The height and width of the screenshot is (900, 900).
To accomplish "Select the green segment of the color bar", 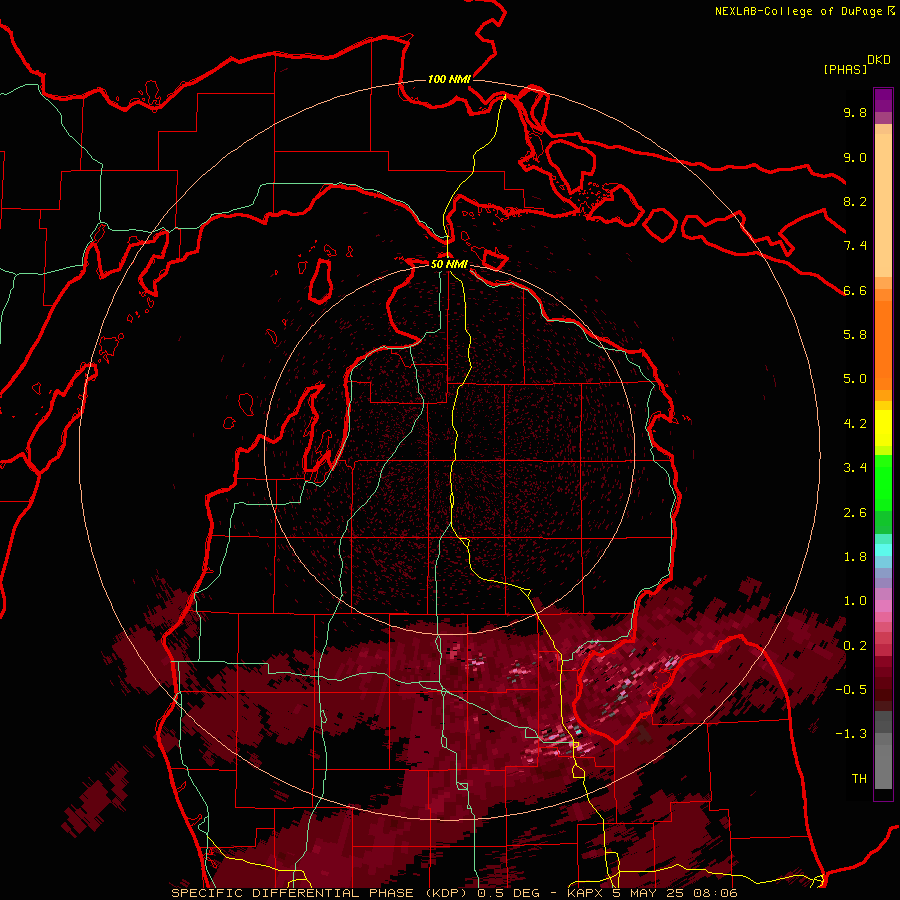I will coord(883,481).
